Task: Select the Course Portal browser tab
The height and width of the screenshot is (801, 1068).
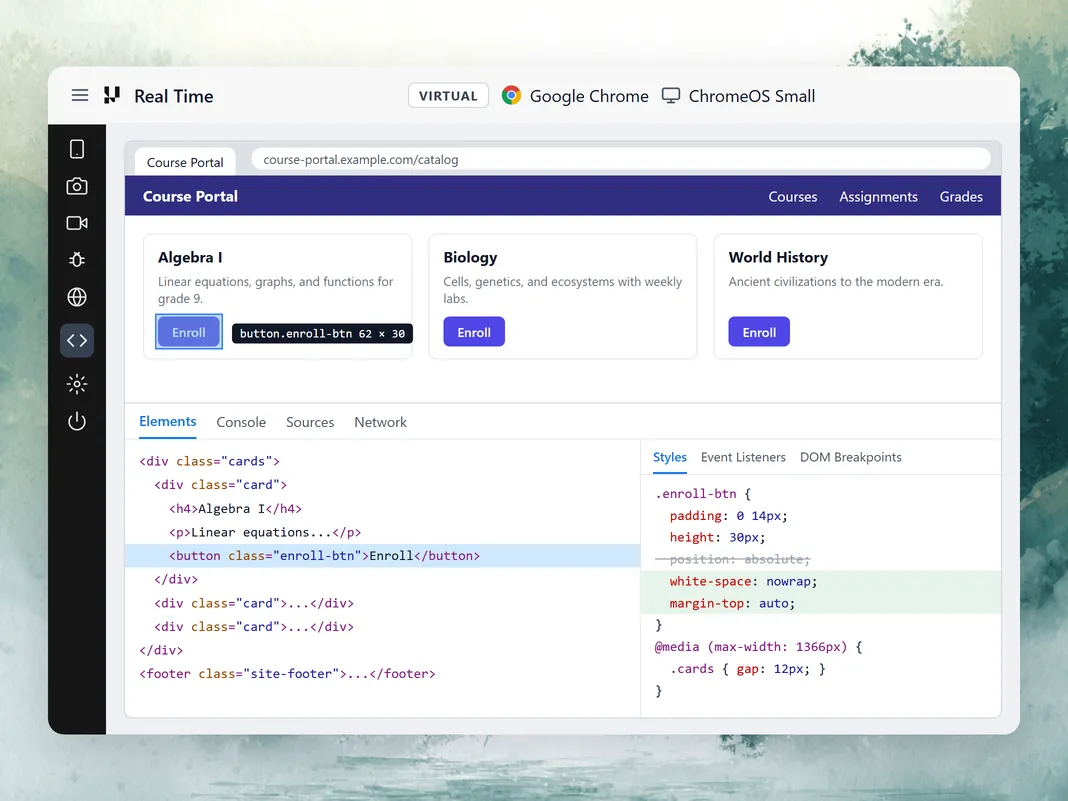Action: [185, 162]
